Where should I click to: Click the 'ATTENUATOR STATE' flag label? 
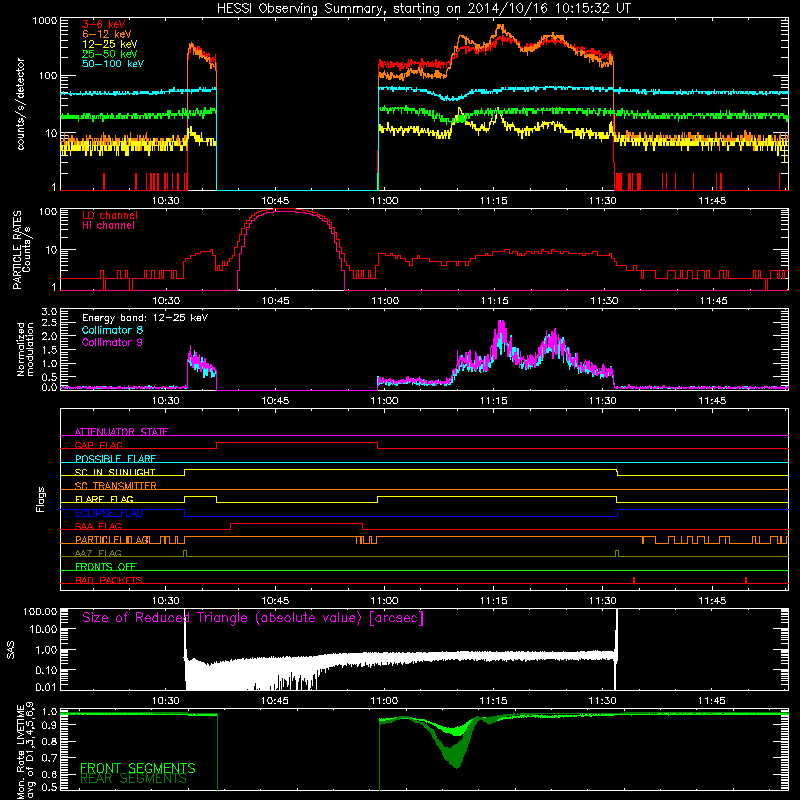click(121, 432)
